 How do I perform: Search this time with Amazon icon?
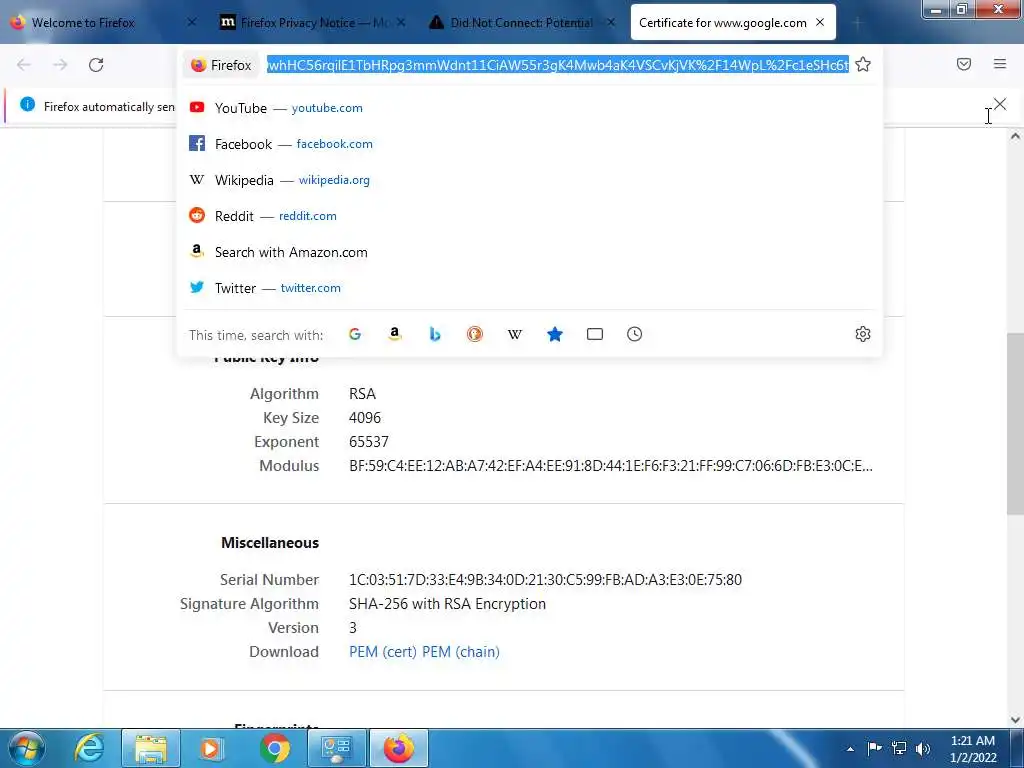tap(394, 334)
